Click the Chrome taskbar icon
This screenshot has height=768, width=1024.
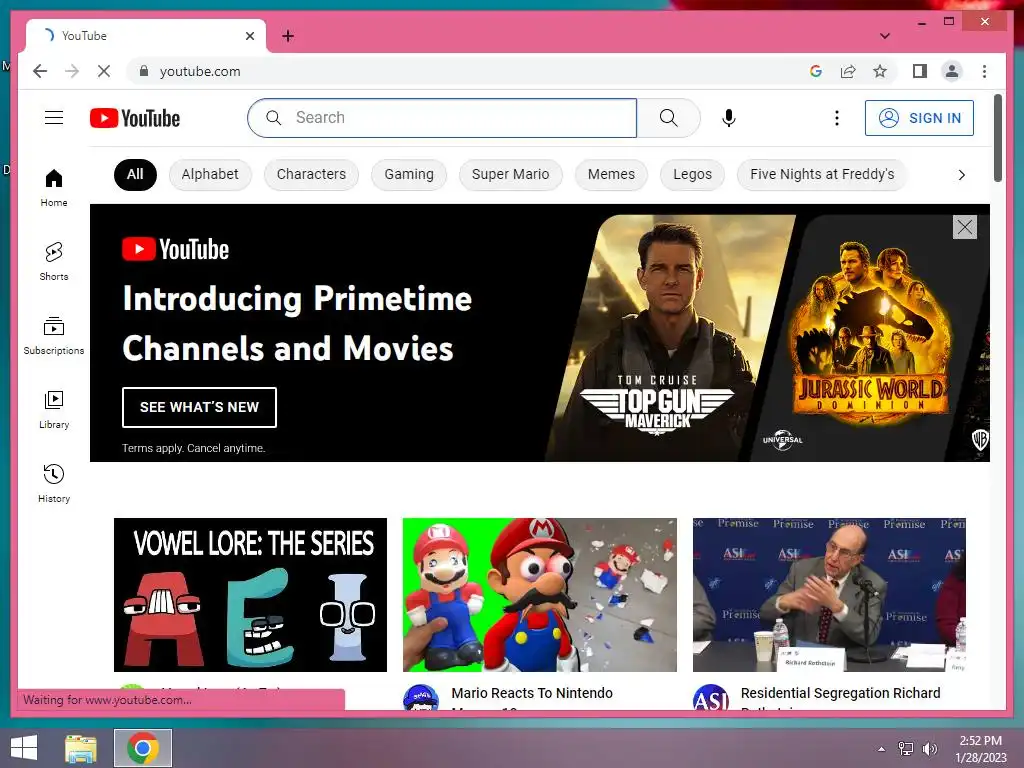143,748
